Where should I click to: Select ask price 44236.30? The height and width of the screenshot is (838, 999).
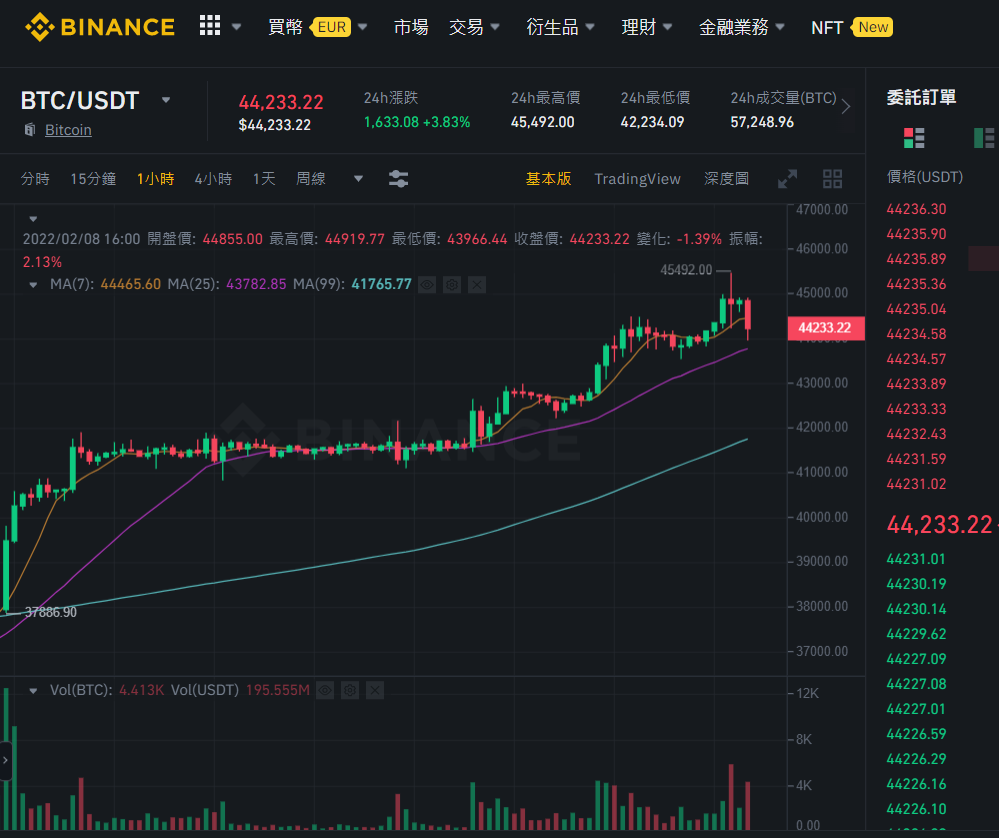[916, 209]
